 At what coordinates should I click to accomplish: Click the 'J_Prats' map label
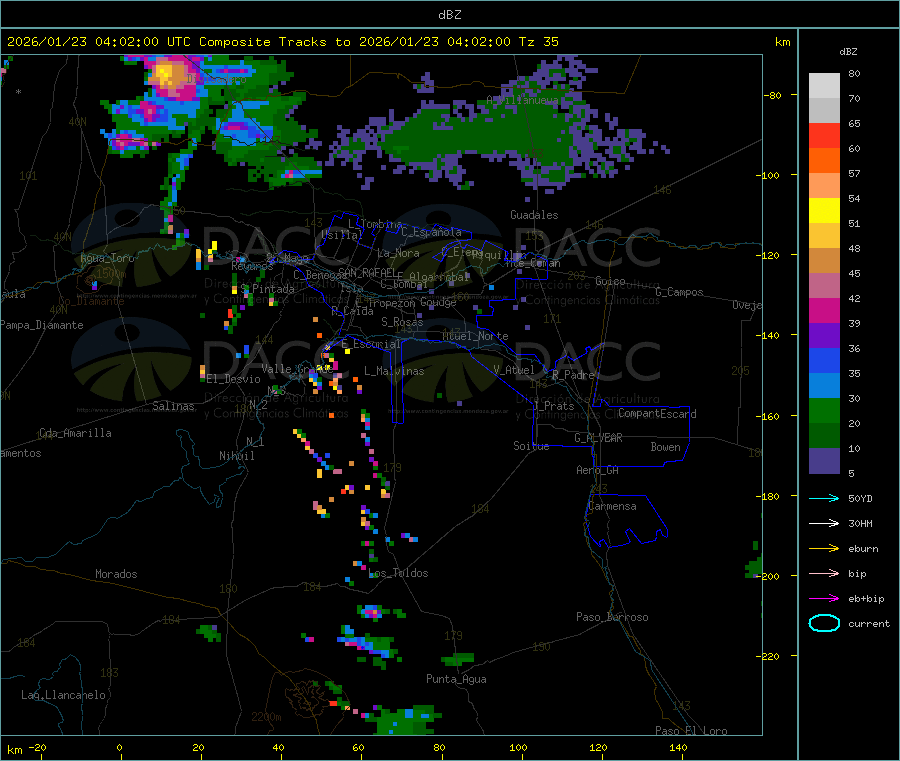coord(554,406)
